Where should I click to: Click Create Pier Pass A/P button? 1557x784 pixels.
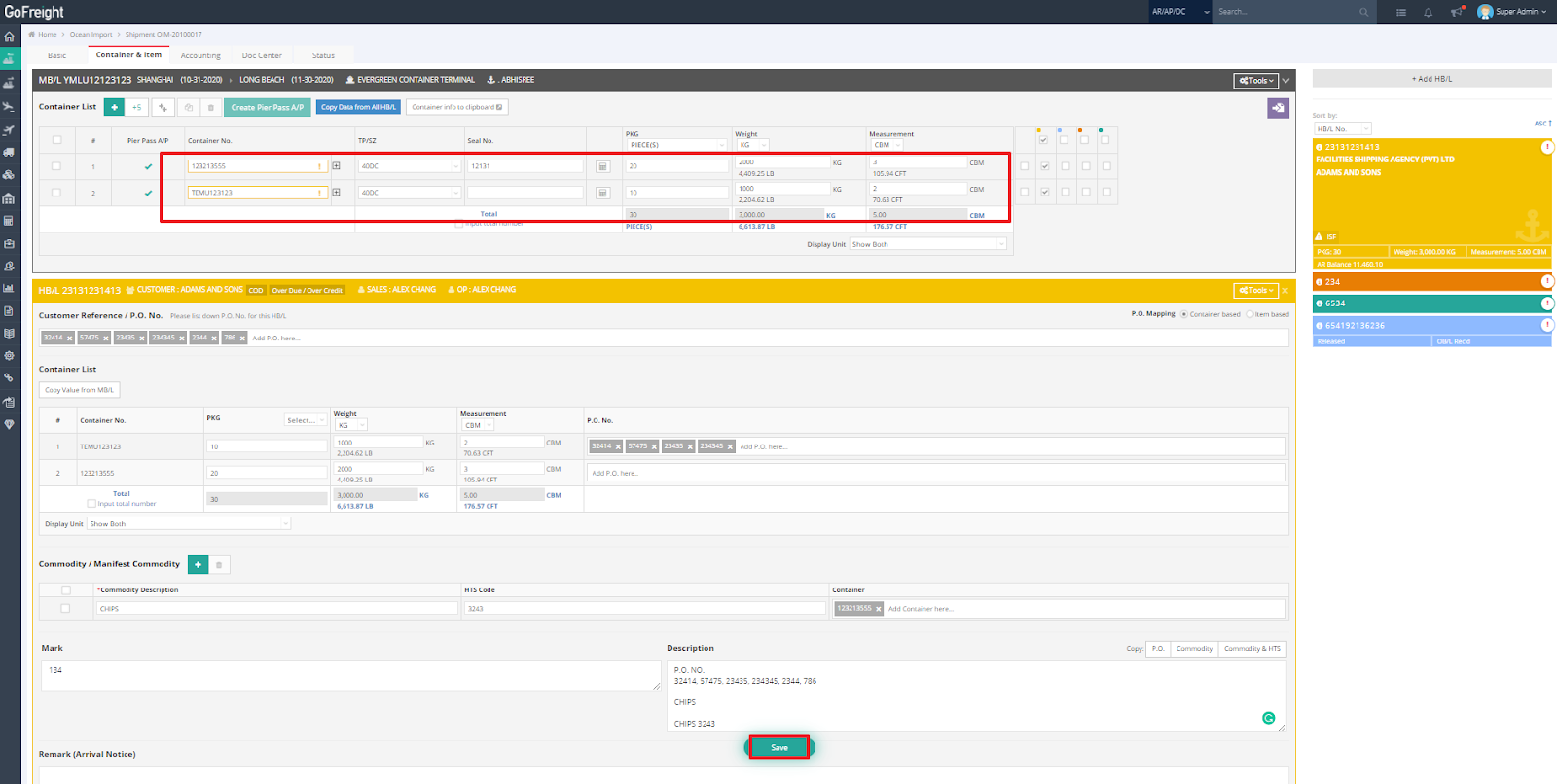click(267, 107)
